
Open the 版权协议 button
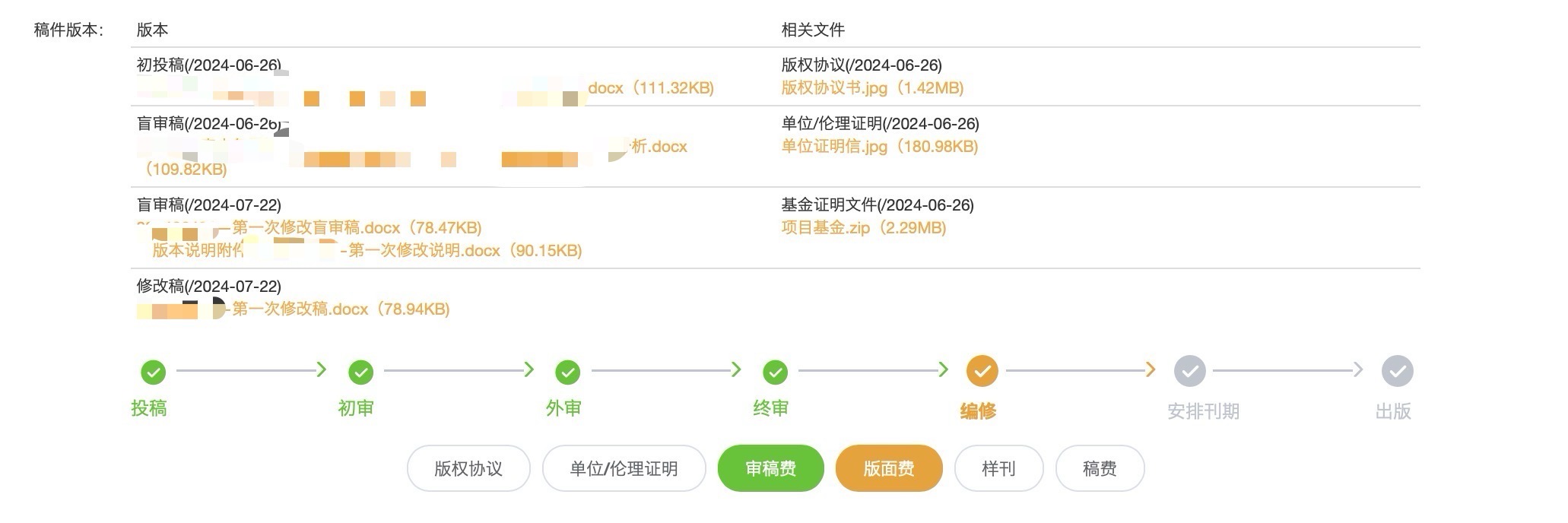point(468,468)
